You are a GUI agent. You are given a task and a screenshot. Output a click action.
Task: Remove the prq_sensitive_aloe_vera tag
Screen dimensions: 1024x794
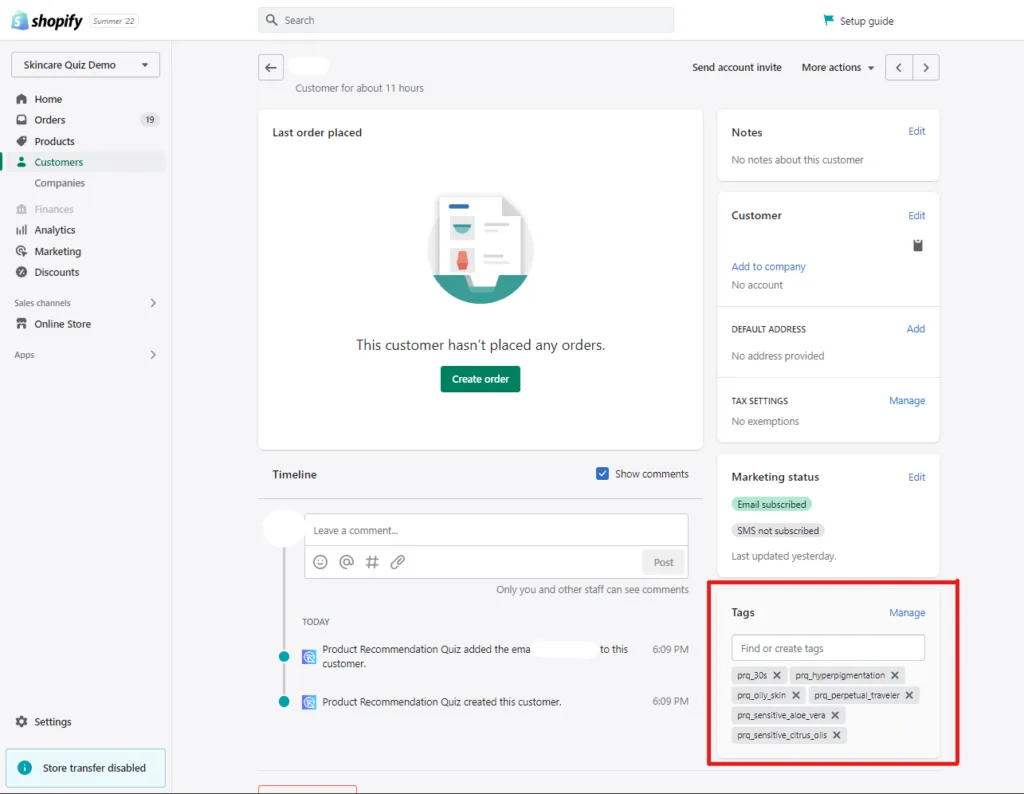click(835, 715)
